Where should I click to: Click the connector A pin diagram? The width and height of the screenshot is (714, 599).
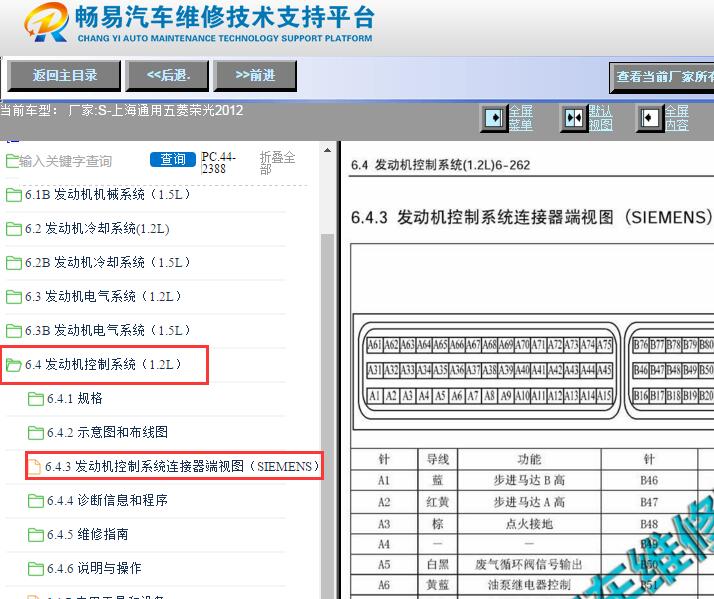click(490, 370)
